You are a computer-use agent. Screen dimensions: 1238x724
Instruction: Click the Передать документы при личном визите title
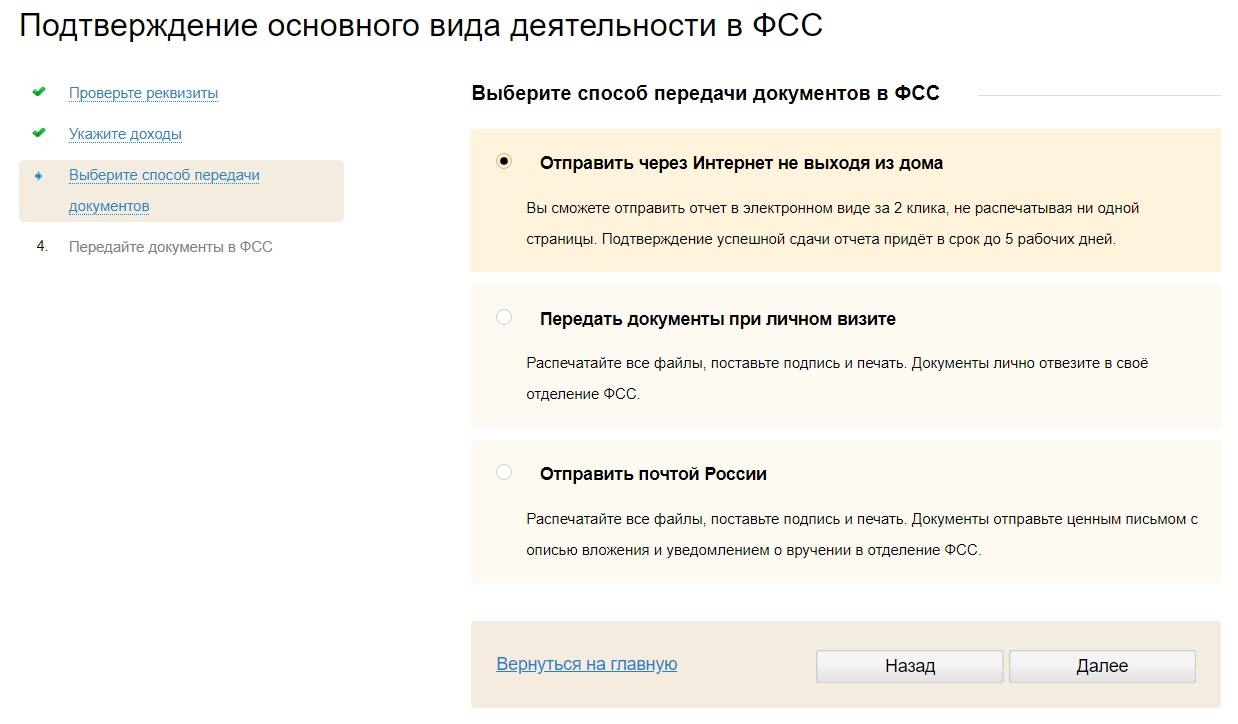click(x=717, y=320)
